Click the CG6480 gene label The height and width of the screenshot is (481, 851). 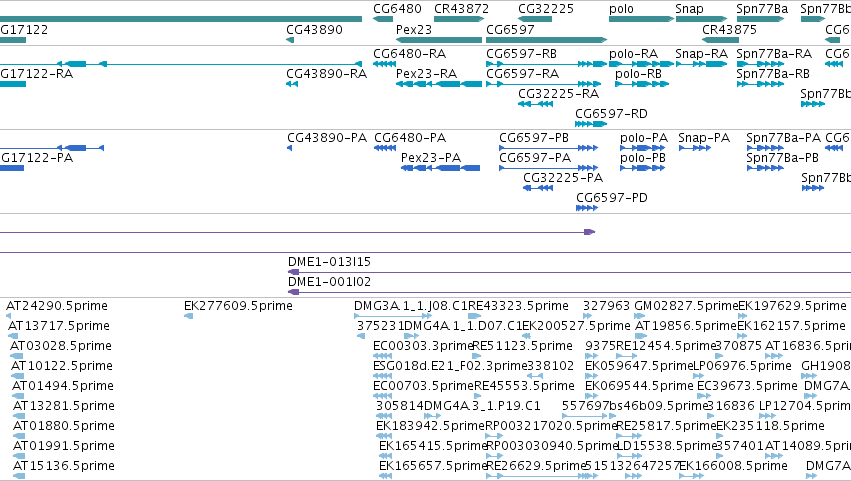pos(397,9)
